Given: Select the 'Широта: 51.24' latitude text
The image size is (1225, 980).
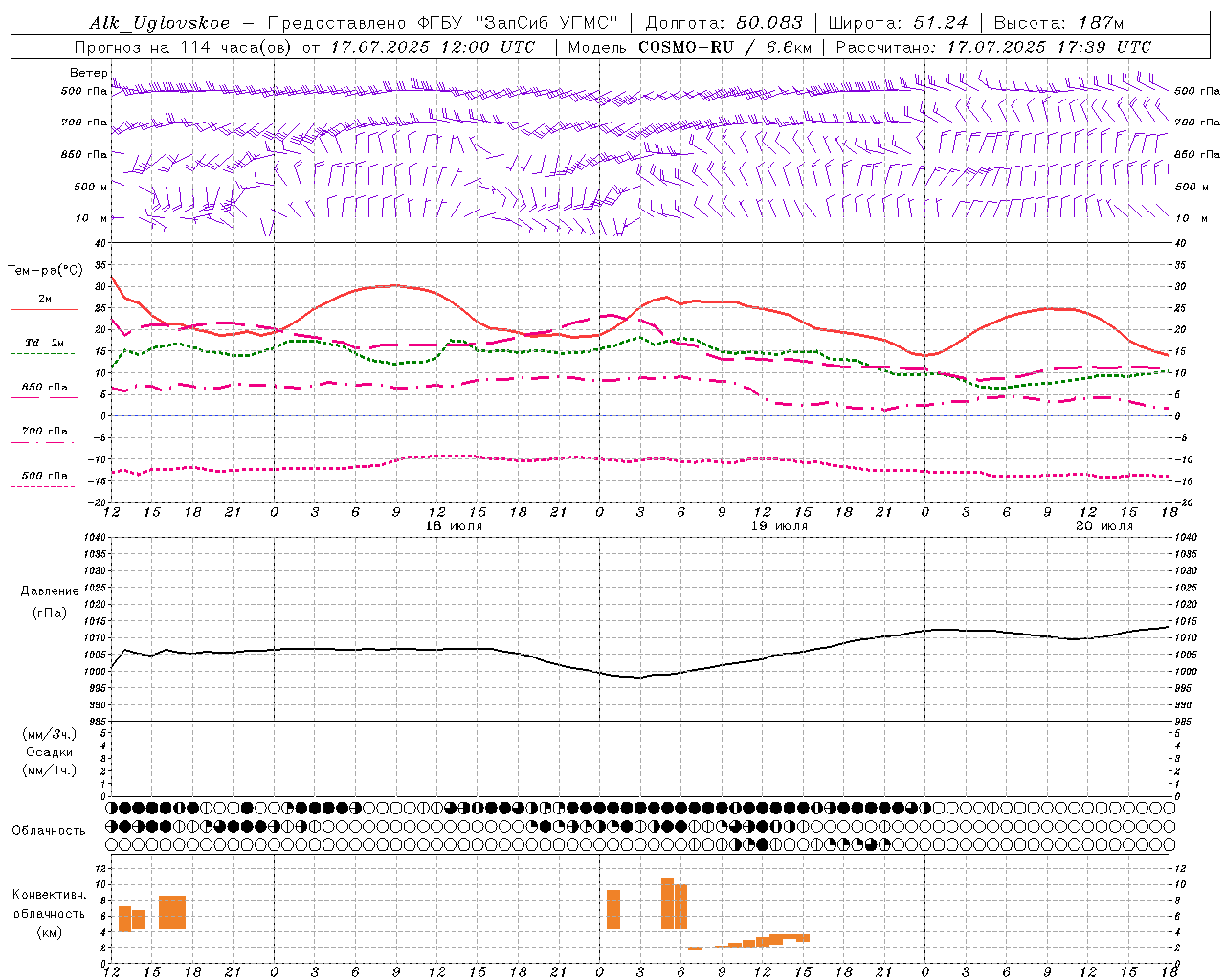Looking at the screenshot, I should (897, 23).
